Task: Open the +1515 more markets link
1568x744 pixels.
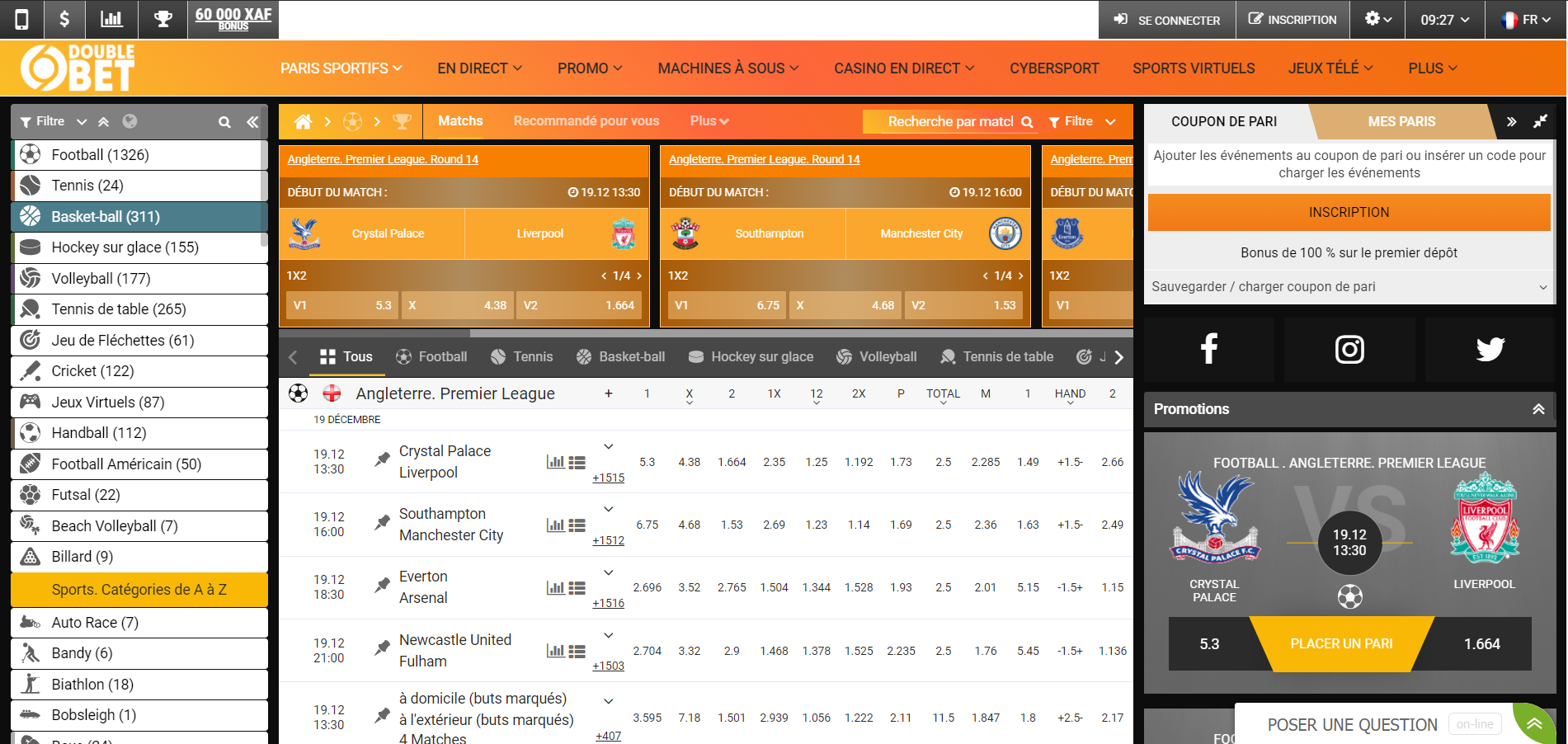Action: point(609,478)
